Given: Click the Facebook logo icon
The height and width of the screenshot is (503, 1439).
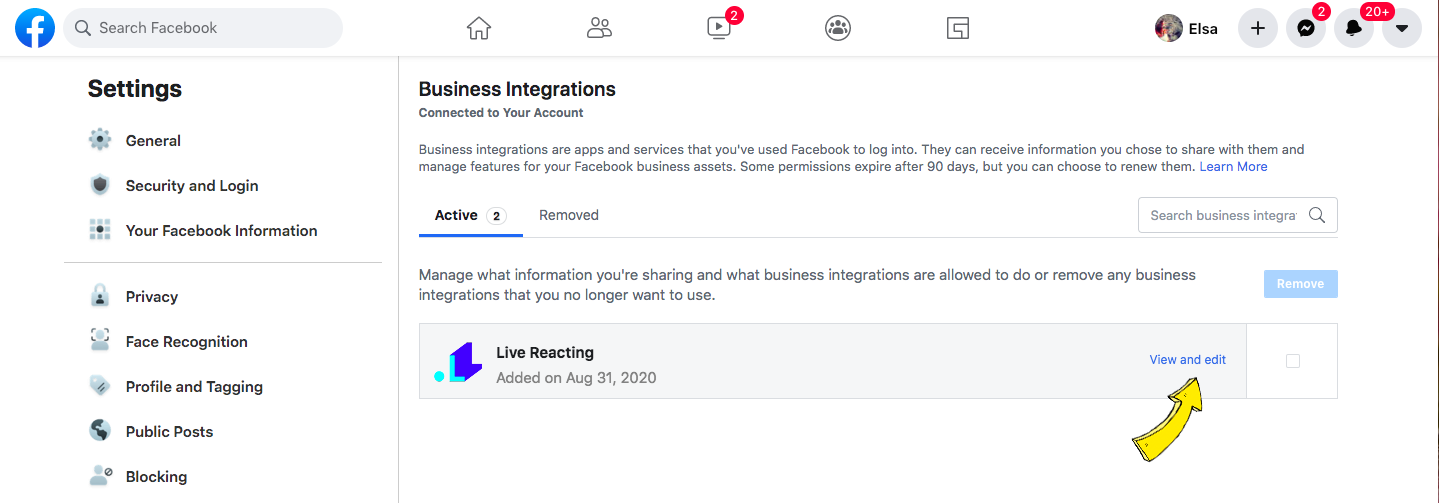Looking at the screenshot, I should pos(35,28).
